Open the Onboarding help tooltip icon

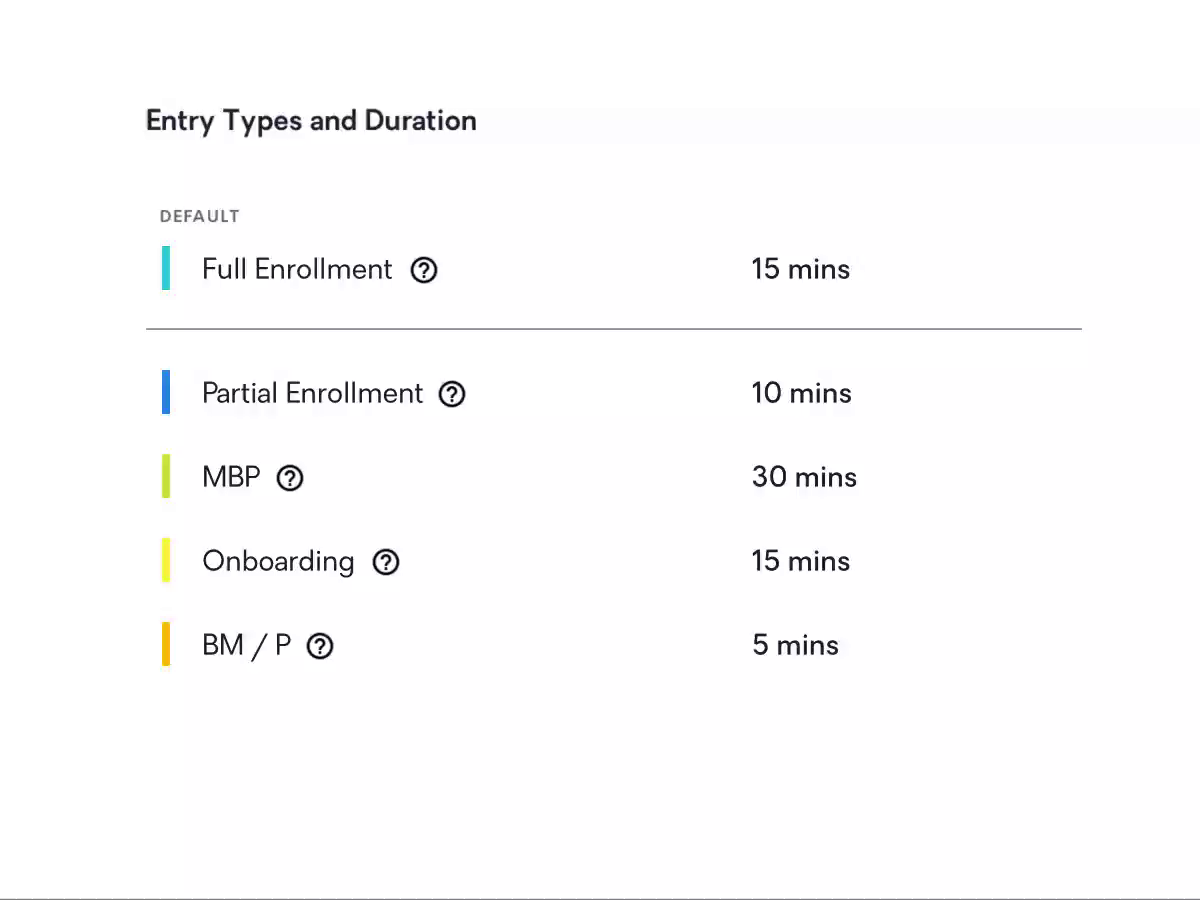coord(385,562)
